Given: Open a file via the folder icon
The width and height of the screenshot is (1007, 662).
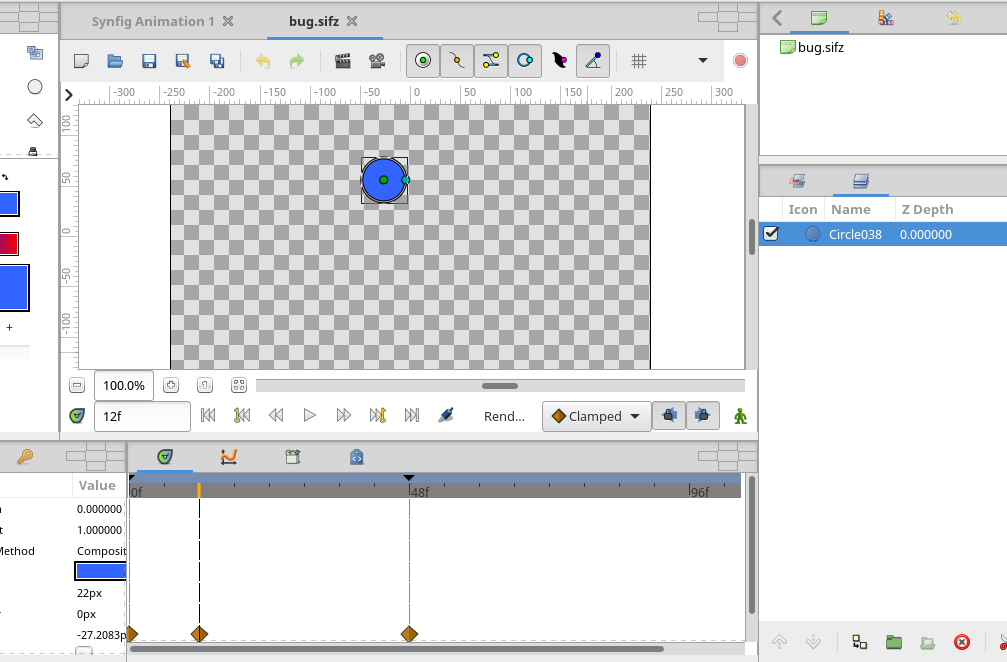Looking at the screenshot, I should (x=115, y=61).
